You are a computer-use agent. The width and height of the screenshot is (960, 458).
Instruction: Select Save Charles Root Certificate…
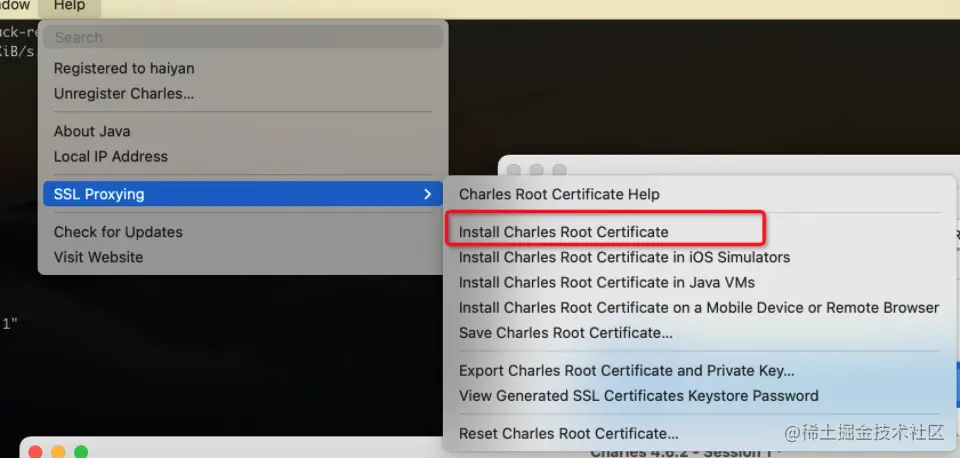(699, 332)
